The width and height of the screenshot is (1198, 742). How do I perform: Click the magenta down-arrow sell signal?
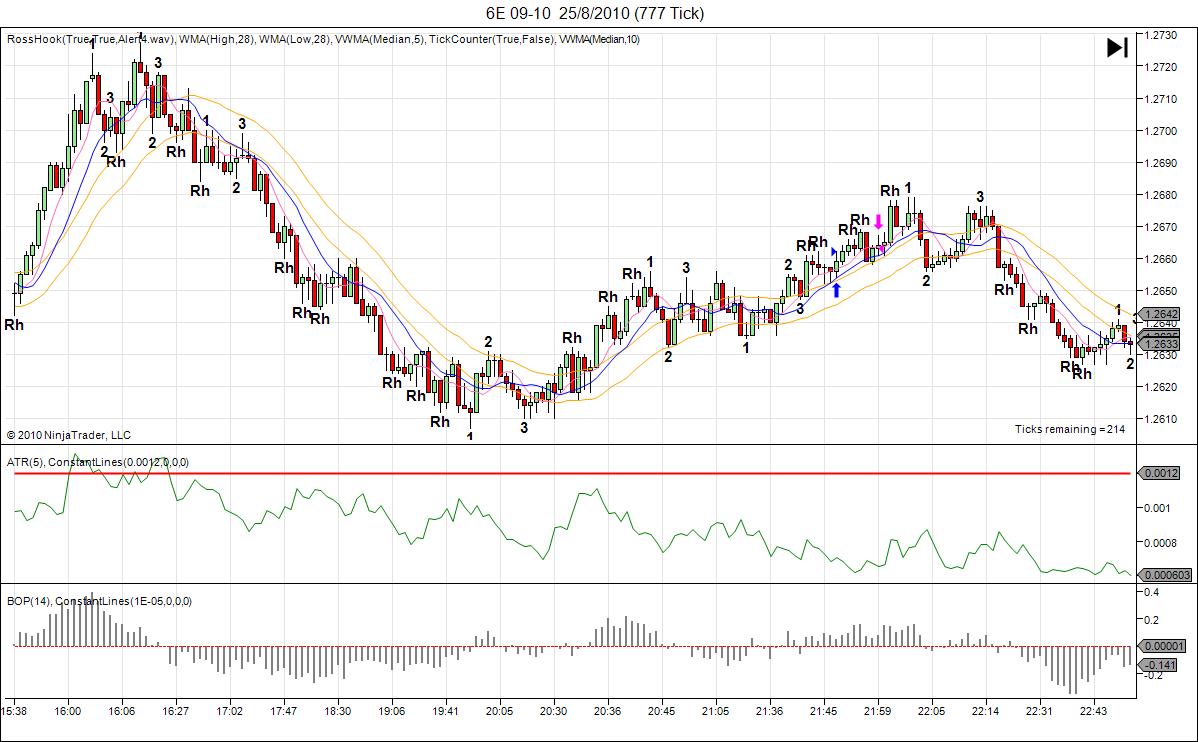click(880, 220)
